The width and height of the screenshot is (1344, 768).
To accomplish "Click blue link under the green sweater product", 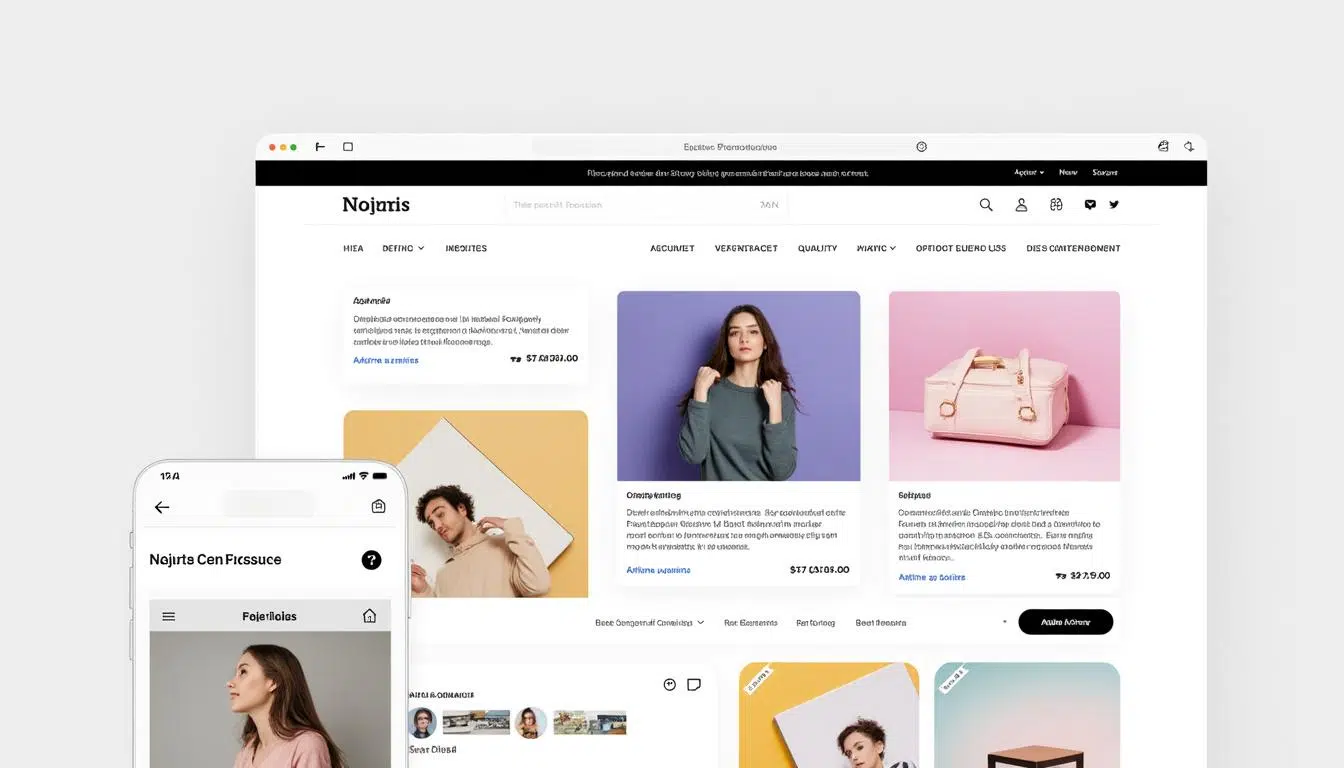I will (x=658, y=570).
